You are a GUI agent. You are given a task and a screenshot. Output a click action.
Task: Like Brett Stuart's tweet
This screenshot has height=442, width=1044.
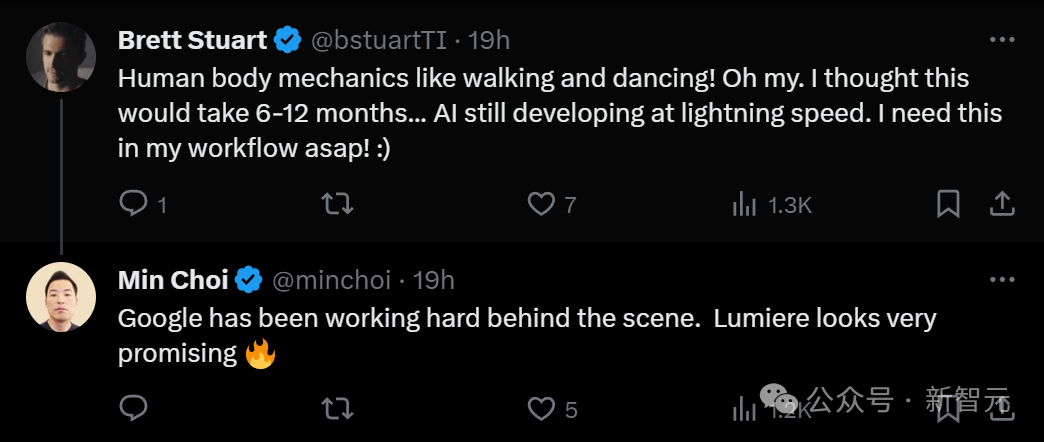pos(541,204)
